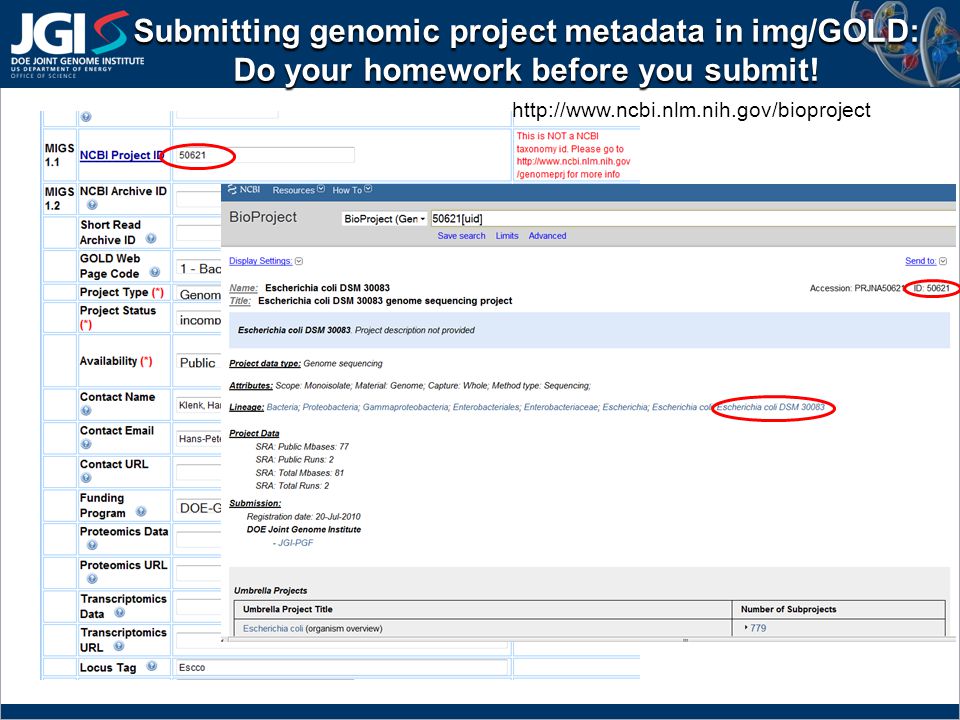Click Gammaproteobacteria lineage link
This screenshot has height=720, width=960.
pos(405,407)
